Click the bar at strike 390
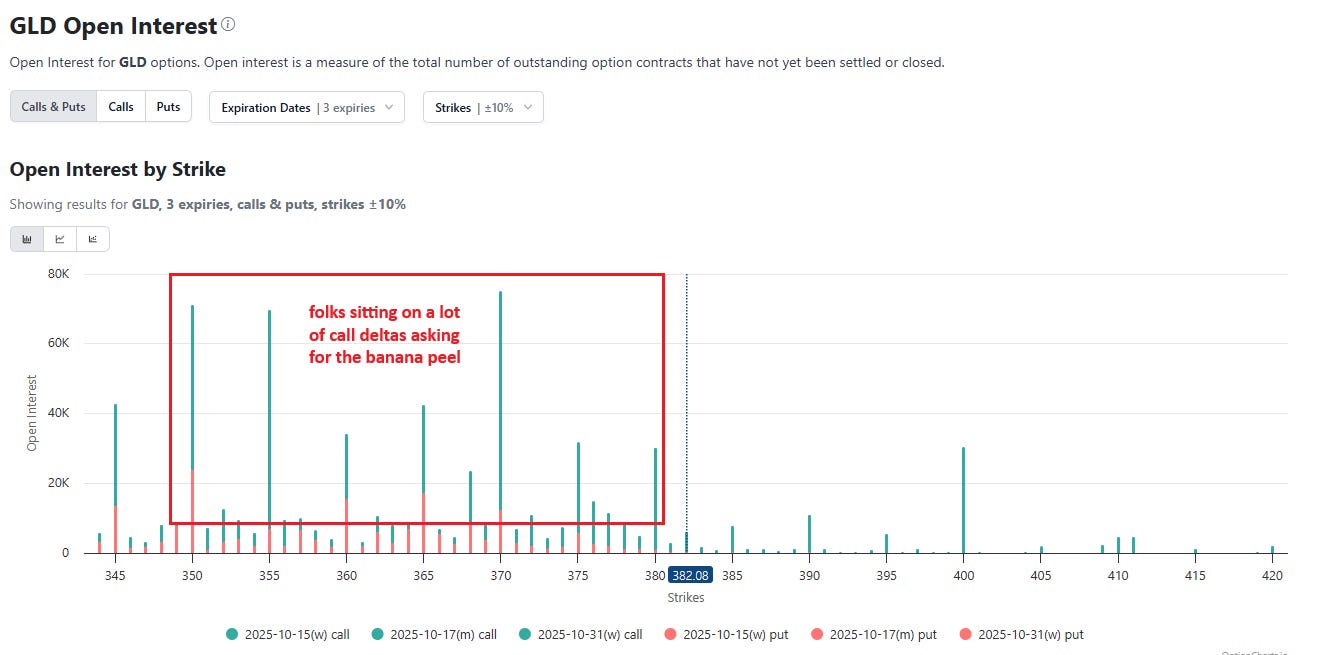1325x655 pixels. [x=809, y=534]
